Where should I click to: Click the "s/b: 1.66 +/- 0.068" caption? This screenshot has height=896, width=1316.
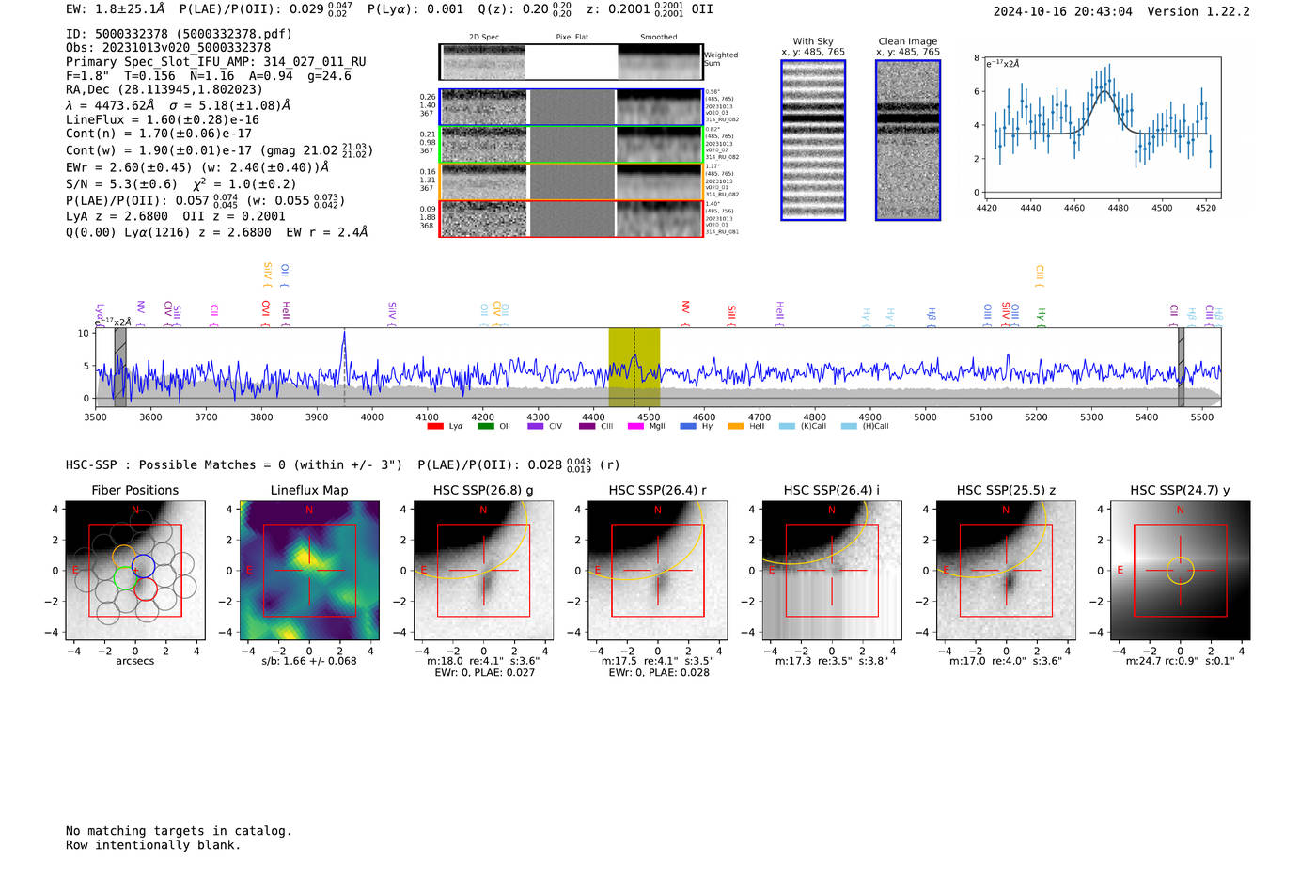click(309, 661)
